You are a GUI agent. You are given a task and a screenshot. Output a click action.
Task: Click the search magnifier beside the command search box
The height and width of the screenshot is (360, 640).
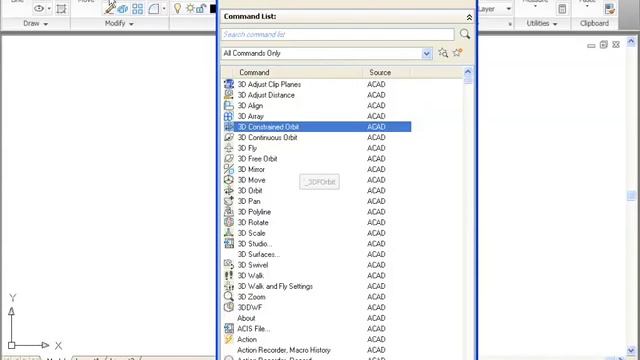[x=464, y=34]
